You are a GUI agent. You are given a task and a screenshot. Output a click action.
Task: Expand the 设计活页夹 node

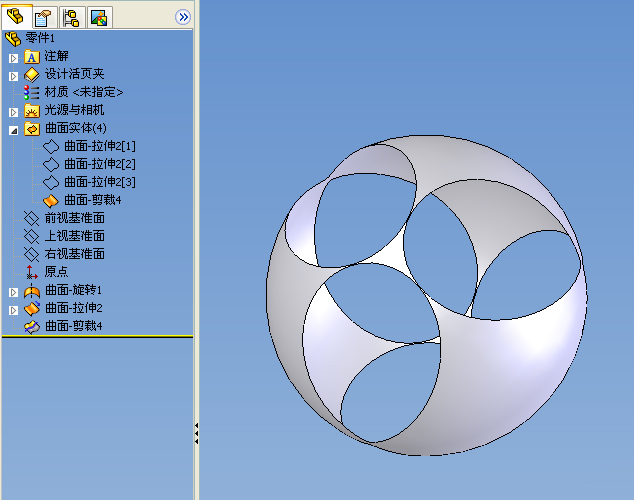(x=13, y=76)
